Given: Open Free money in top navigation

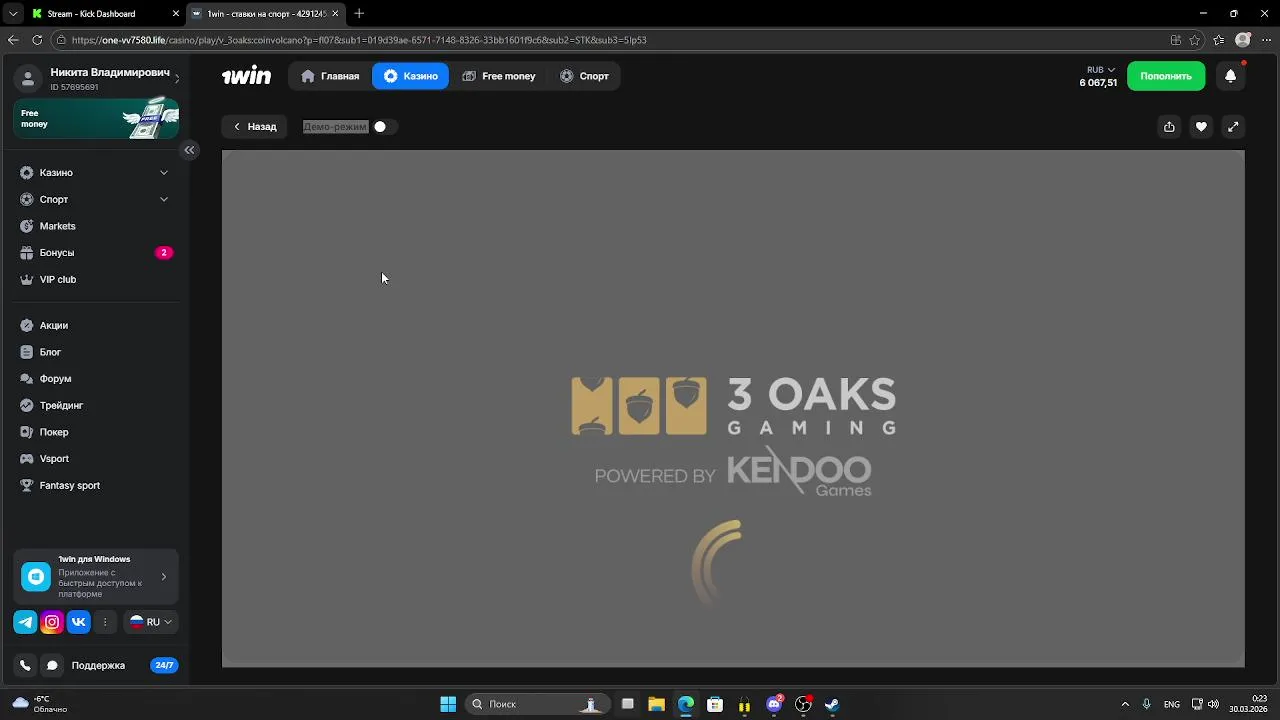Looking at the screenshot, I should [x=499, y=76].
